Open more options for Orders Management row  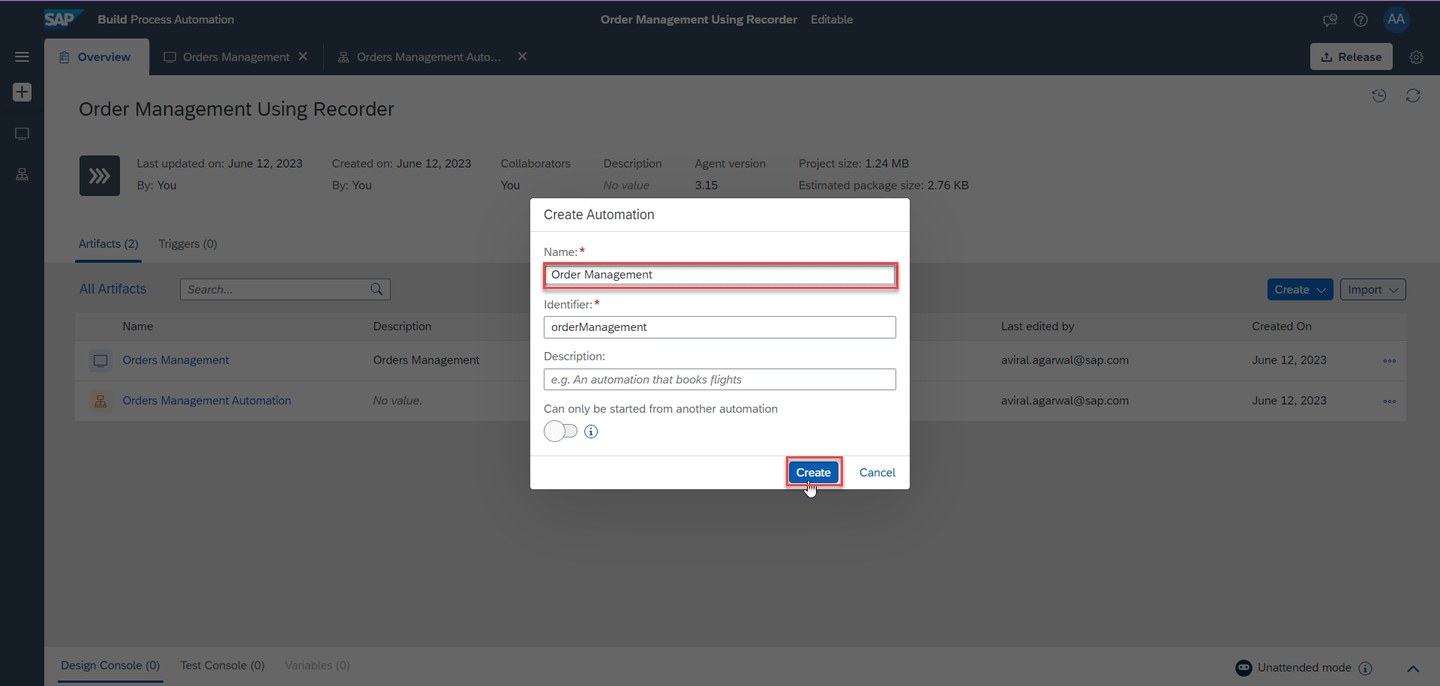click(x=1389, y=361)
